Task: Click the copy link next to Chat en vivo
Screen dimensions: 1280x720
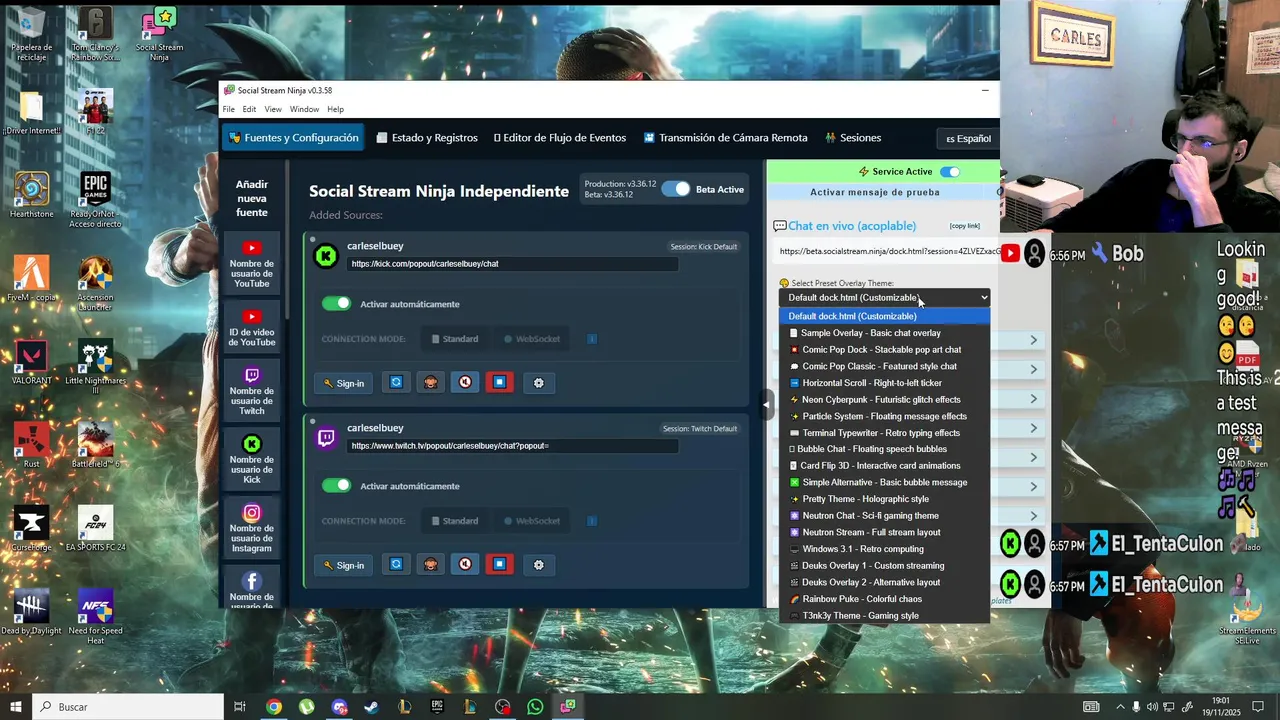Action: coord(965,226)
